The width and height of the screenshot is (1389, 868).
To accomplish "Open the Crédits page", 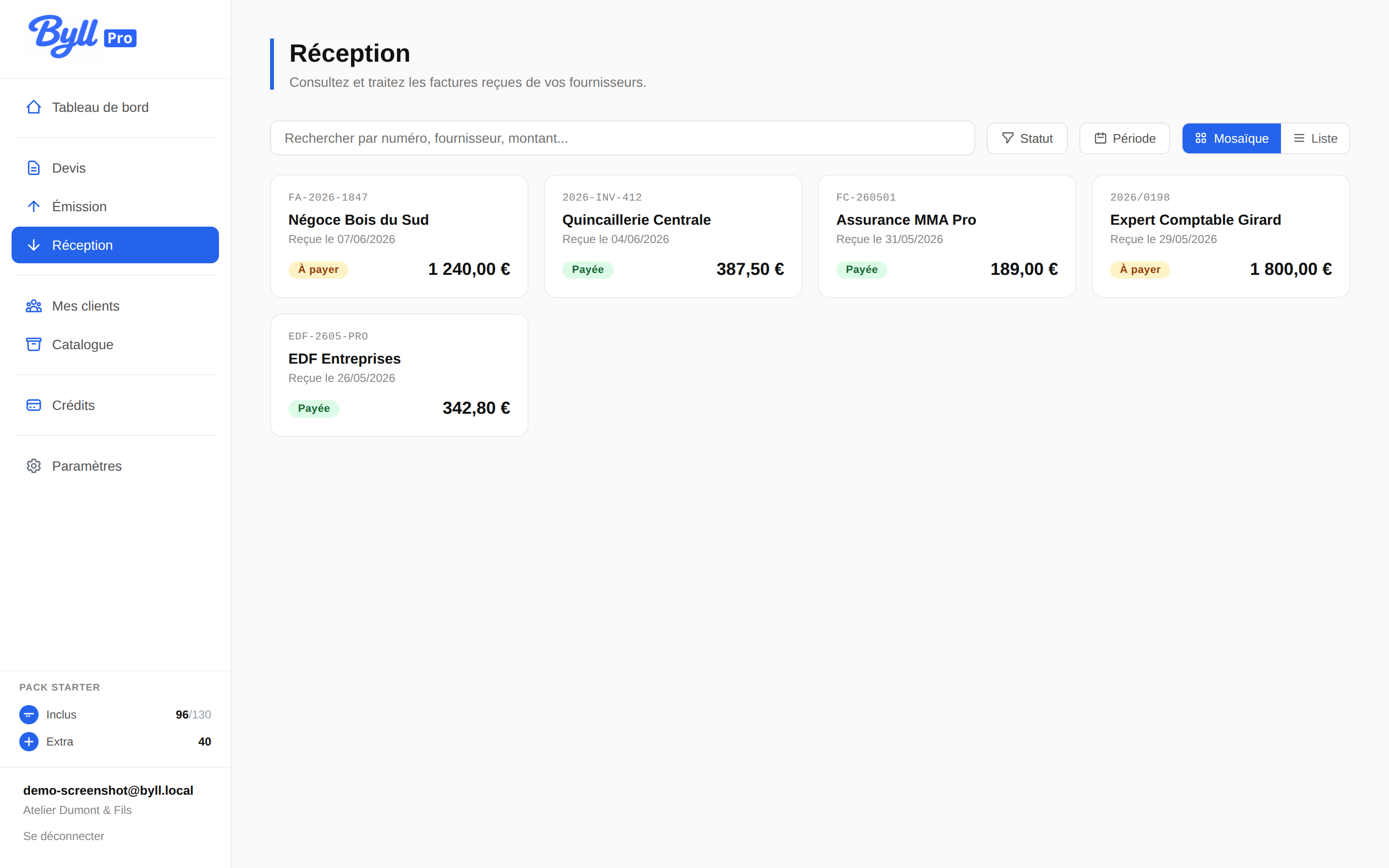I will (x=115, y=405).
